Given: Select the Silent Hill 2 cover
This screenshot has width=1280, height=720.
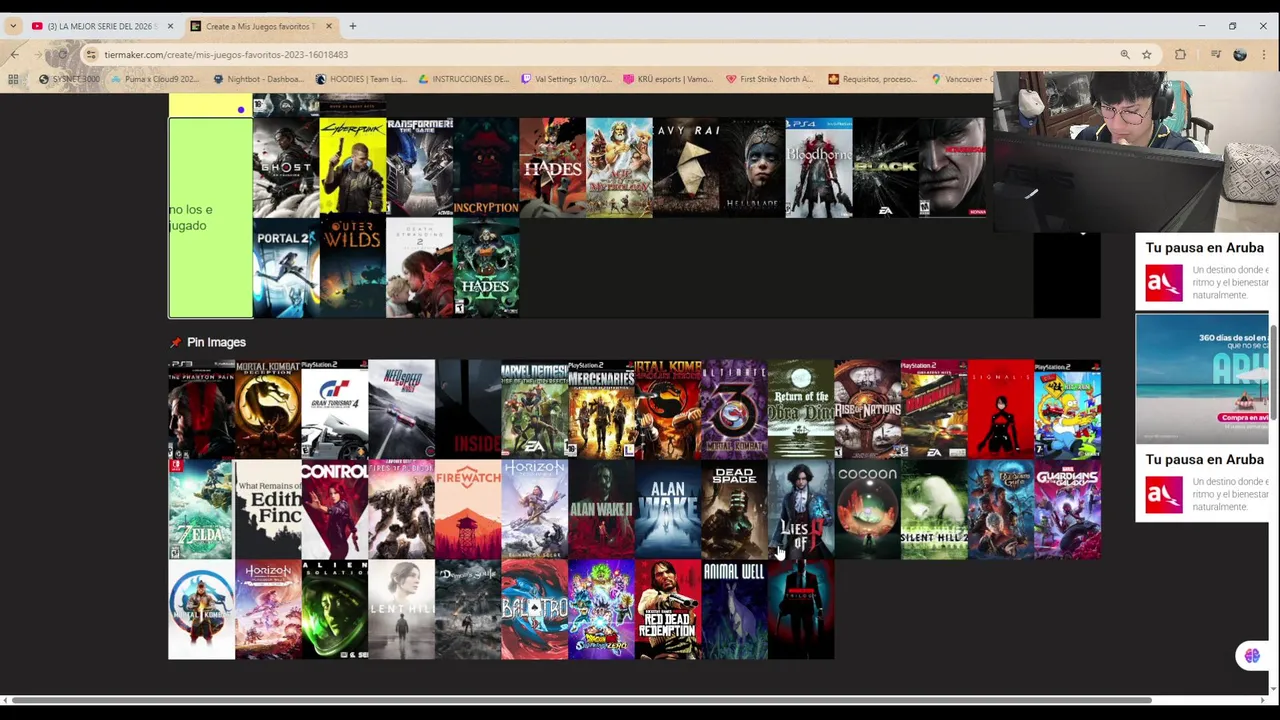Looking at the screenshot, I should click(x=934, y=509).
